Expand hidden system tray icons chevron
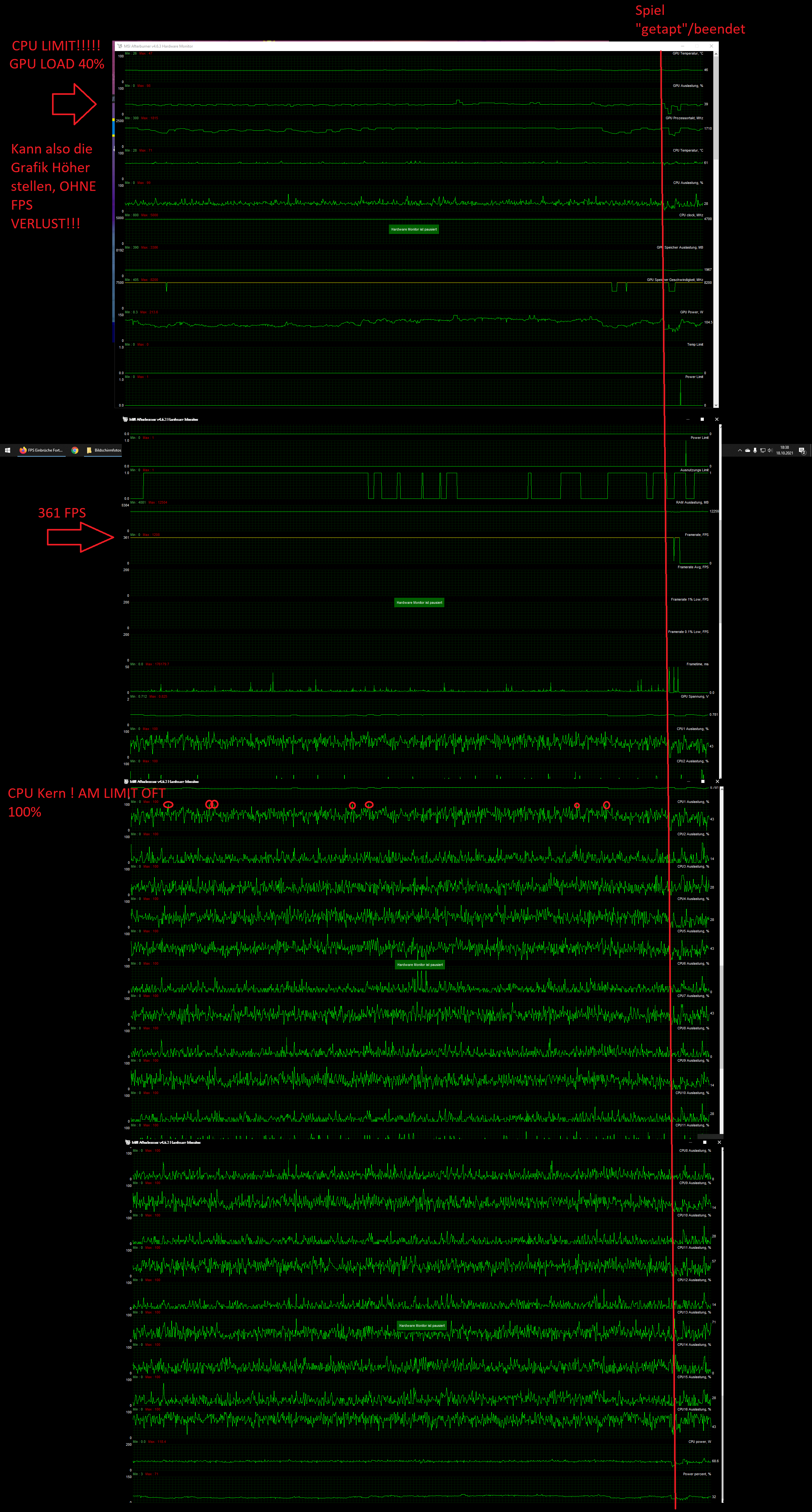The image size is (812, 1512). click(x=740, y=450)
